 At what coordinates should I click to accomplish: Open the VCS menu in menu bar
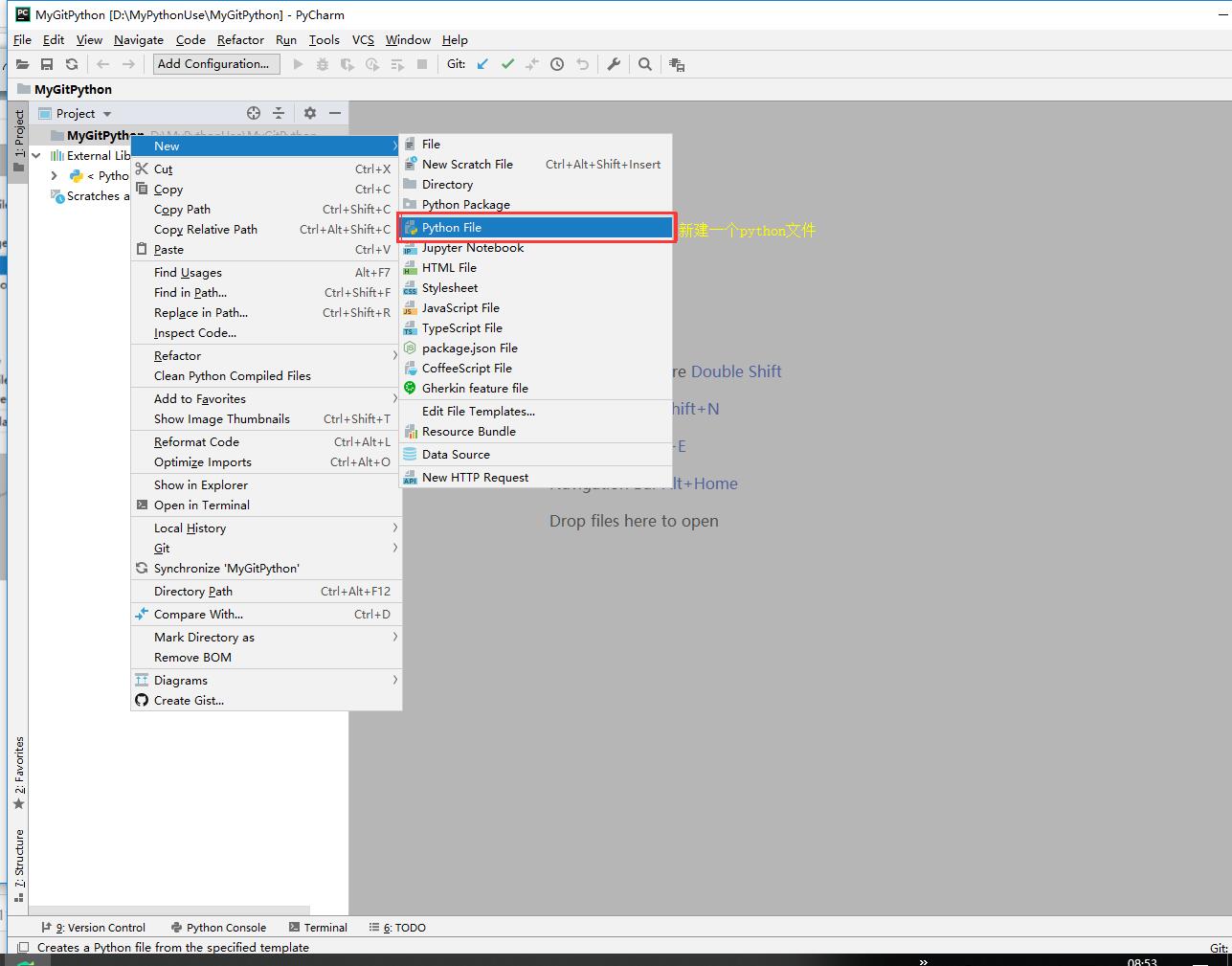(x=363, y=39)
